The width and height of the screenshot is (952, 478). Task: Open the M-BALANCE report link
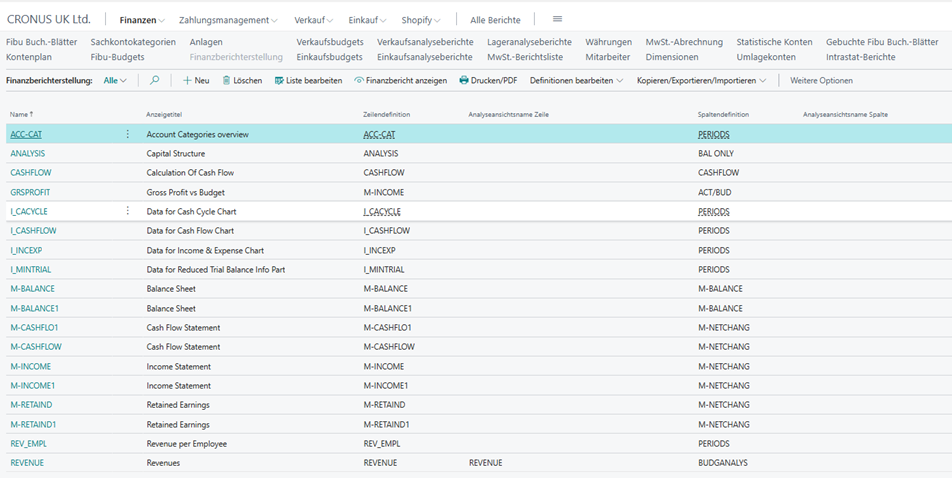pos(32,289)
